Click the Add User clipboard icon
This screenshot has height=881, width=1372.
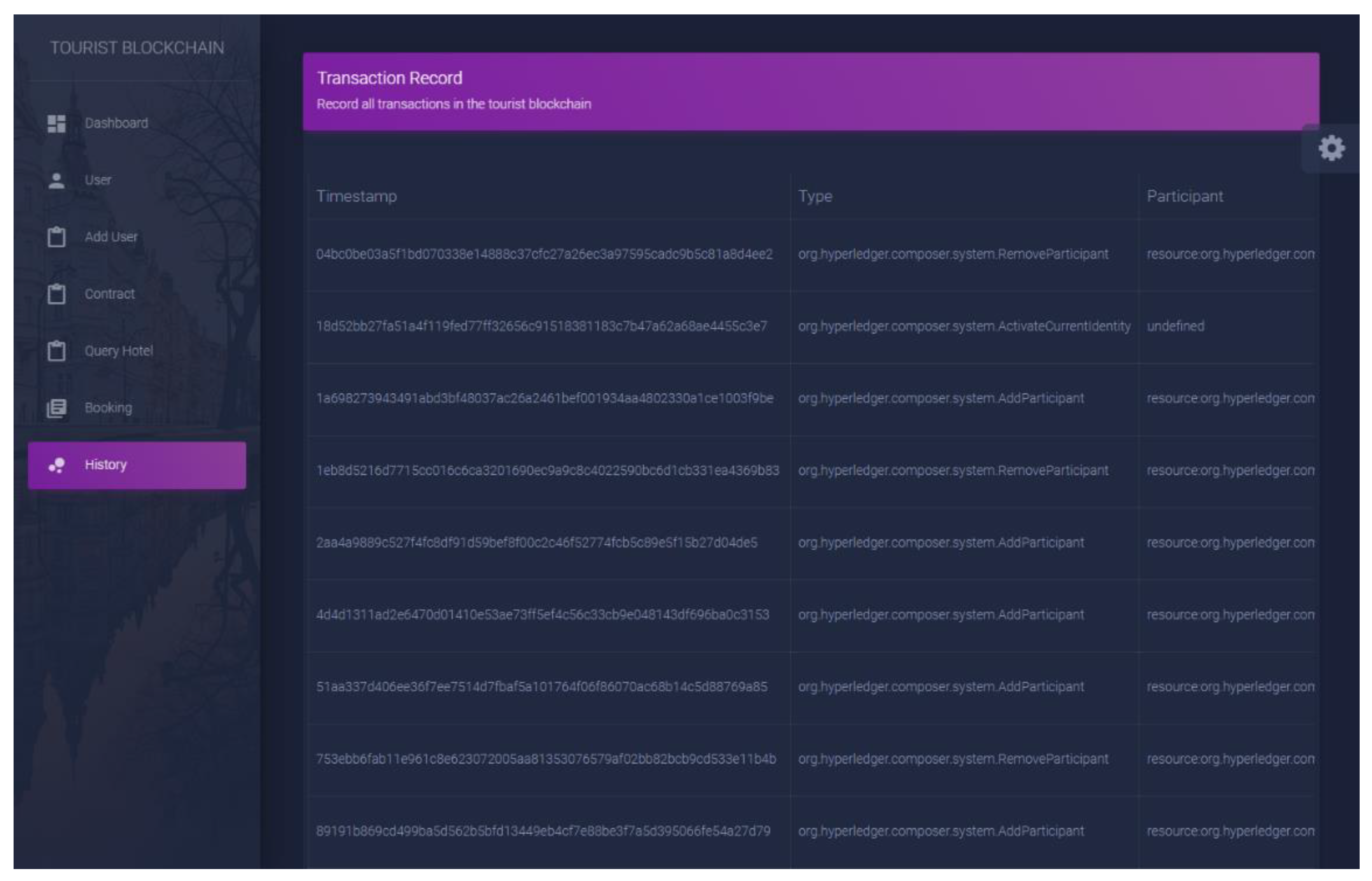coord(56,237)
